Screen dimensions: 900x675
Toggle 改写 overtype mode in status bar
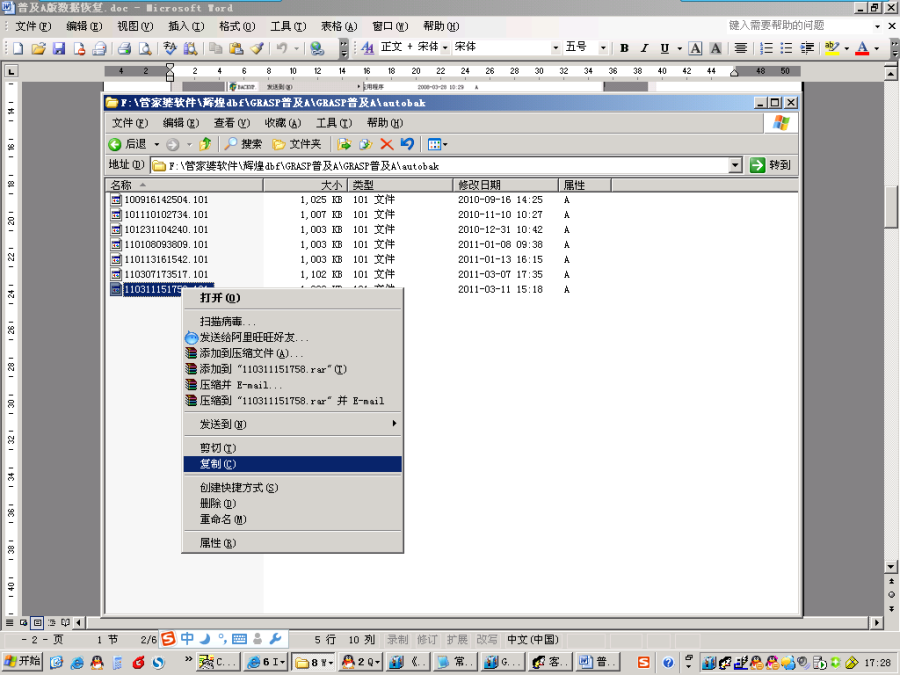(x=487, y=639)
